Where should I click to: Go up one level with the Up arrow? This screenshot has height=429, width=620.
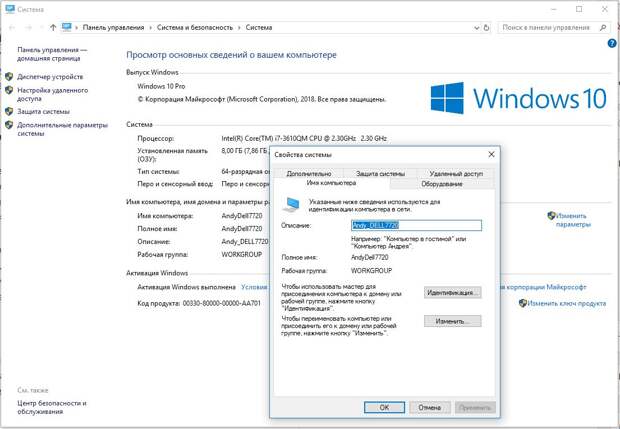(x=53, y=27)
